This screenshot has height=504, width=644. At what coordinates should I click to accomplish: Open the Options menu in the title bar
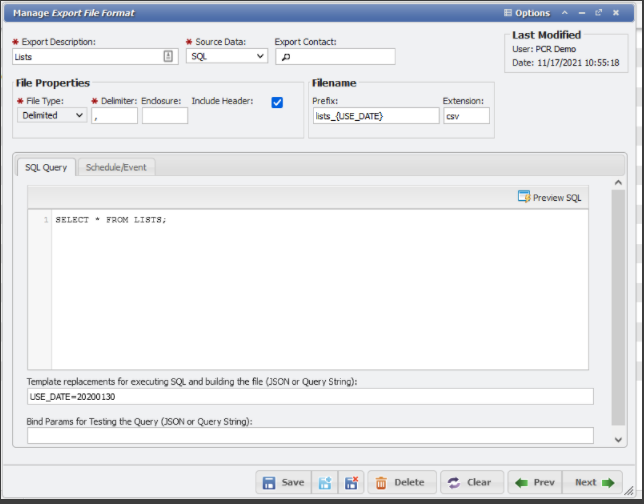[526, 13]
